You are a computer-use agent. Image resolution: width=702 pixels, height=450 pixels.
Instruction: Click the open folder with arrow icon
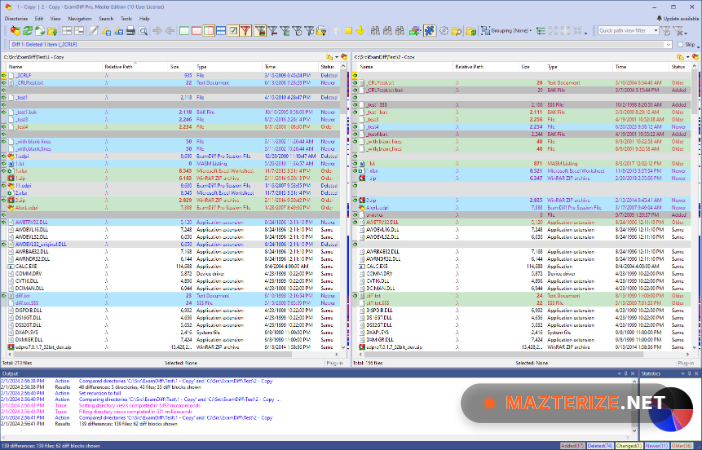tap(52, 30)
